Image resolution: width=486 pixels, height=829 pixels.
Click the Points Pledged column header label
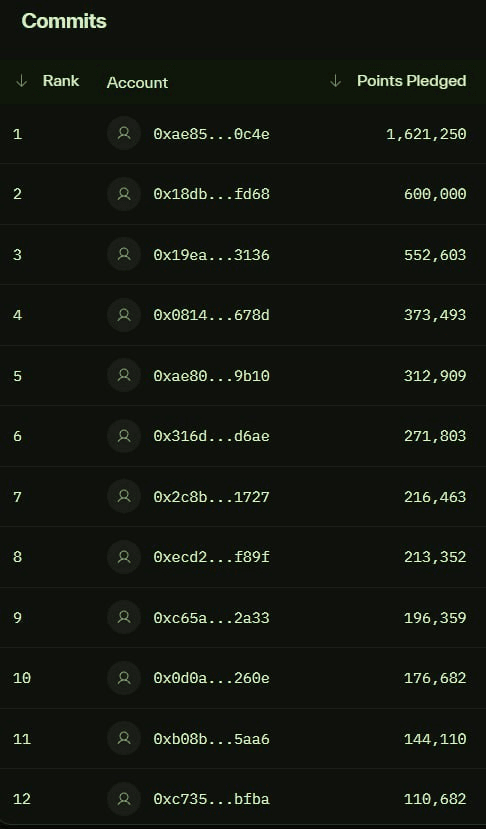[x=411, y=81]
